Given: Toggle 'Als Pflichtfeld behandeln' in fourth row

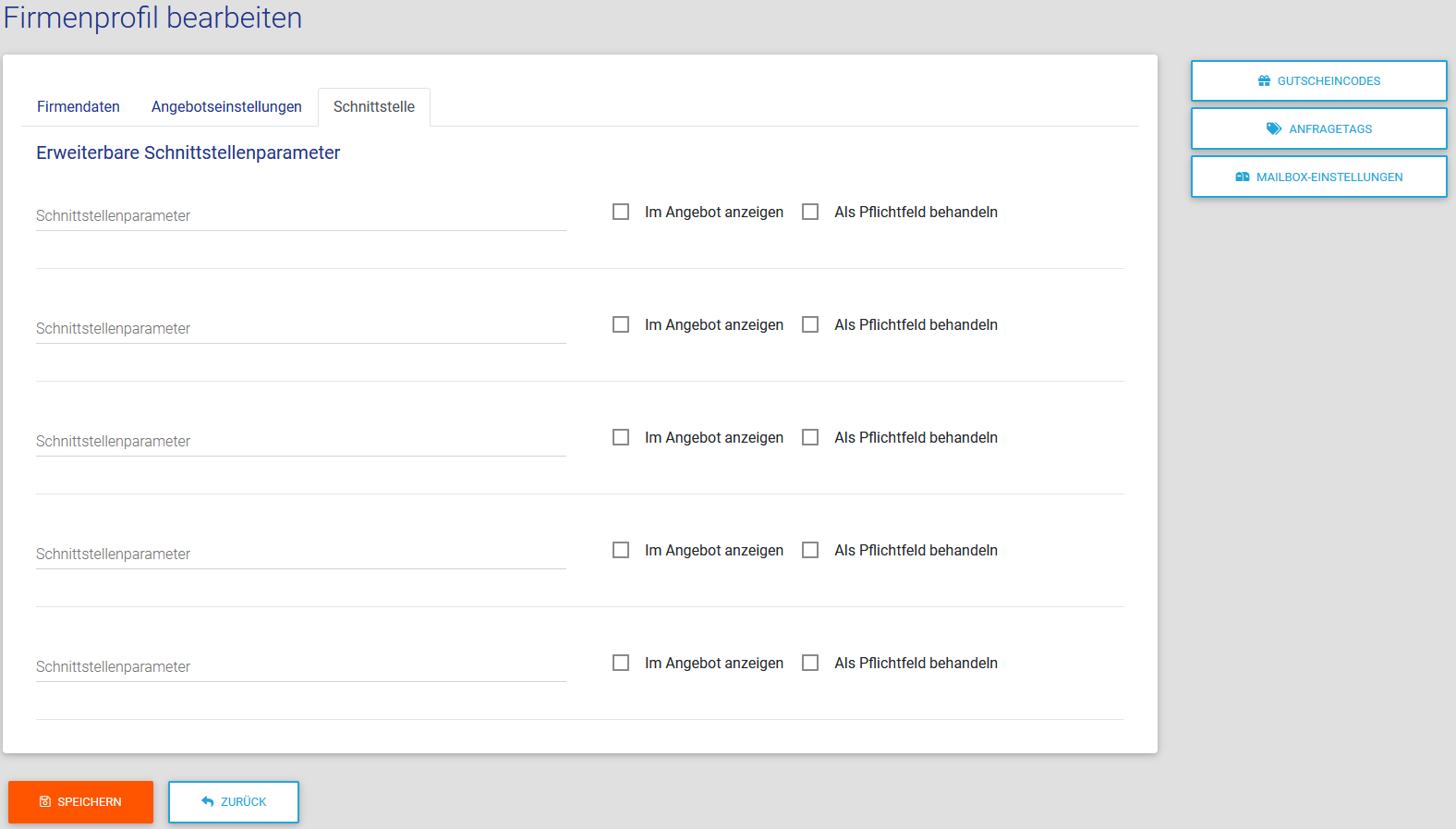Looking at the screenshot, I should click(810, 550).
